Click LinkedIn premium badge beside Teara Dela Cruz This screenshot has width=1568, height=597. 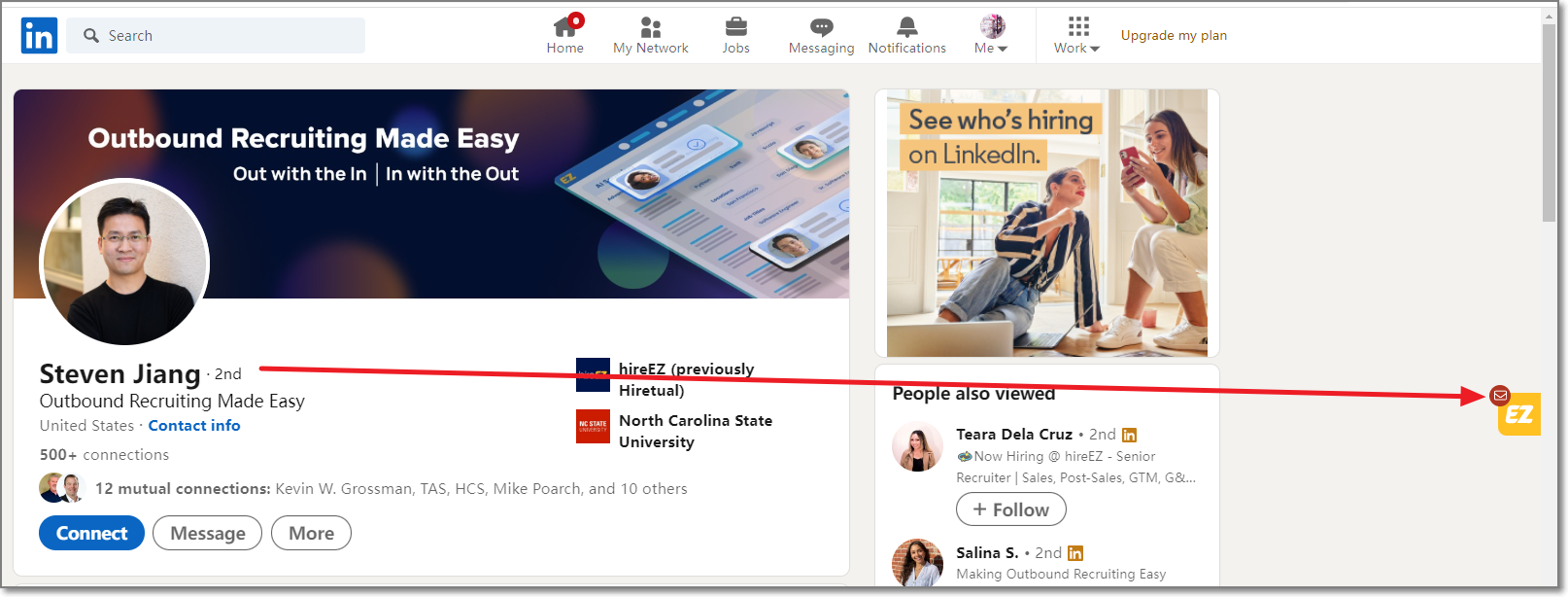(x=1129, y=435)
